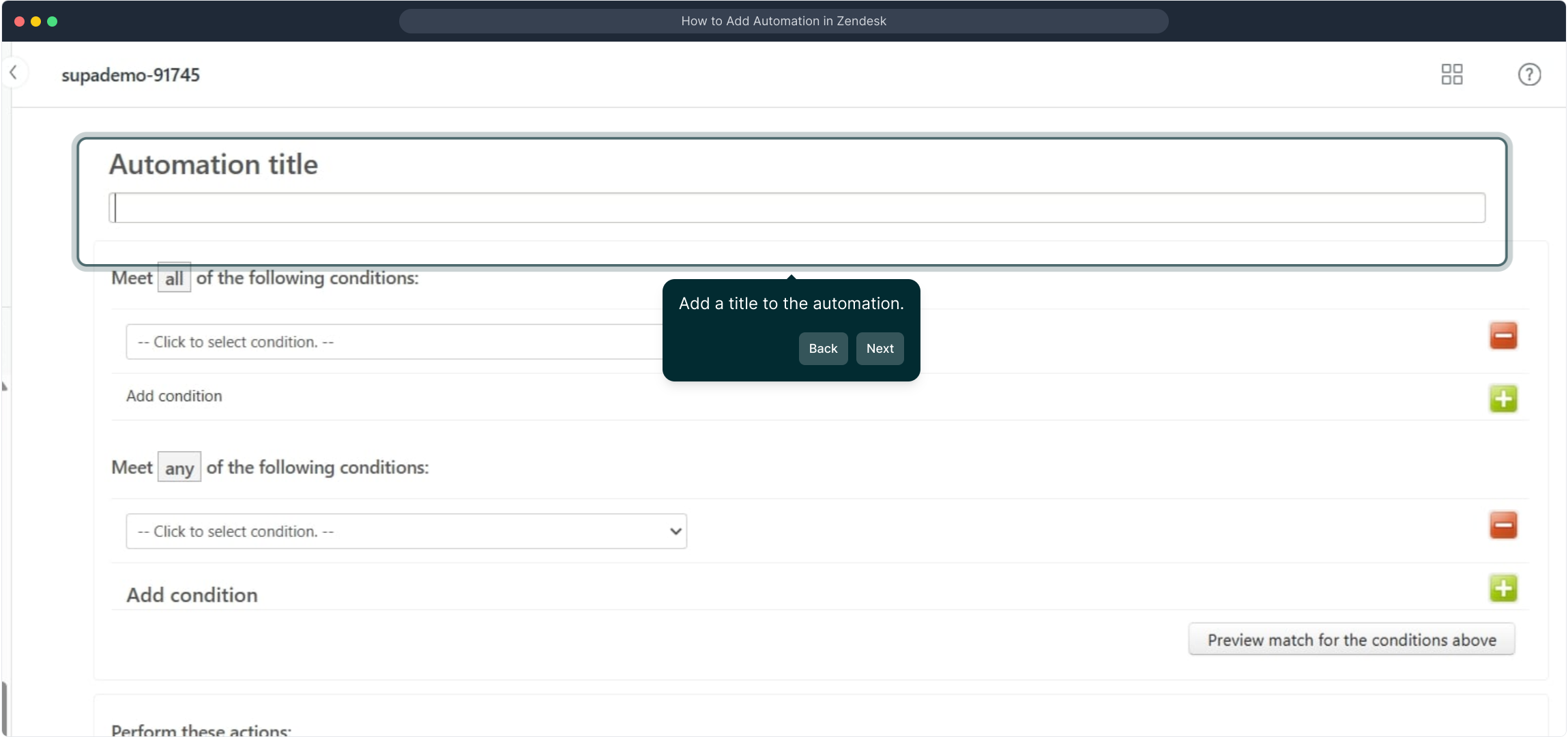Image resolution: width=1568 pixels, height=737 pixels.
Task: Click the help question mark icon
Action: pyautogui.click(x=1528, y=74)
